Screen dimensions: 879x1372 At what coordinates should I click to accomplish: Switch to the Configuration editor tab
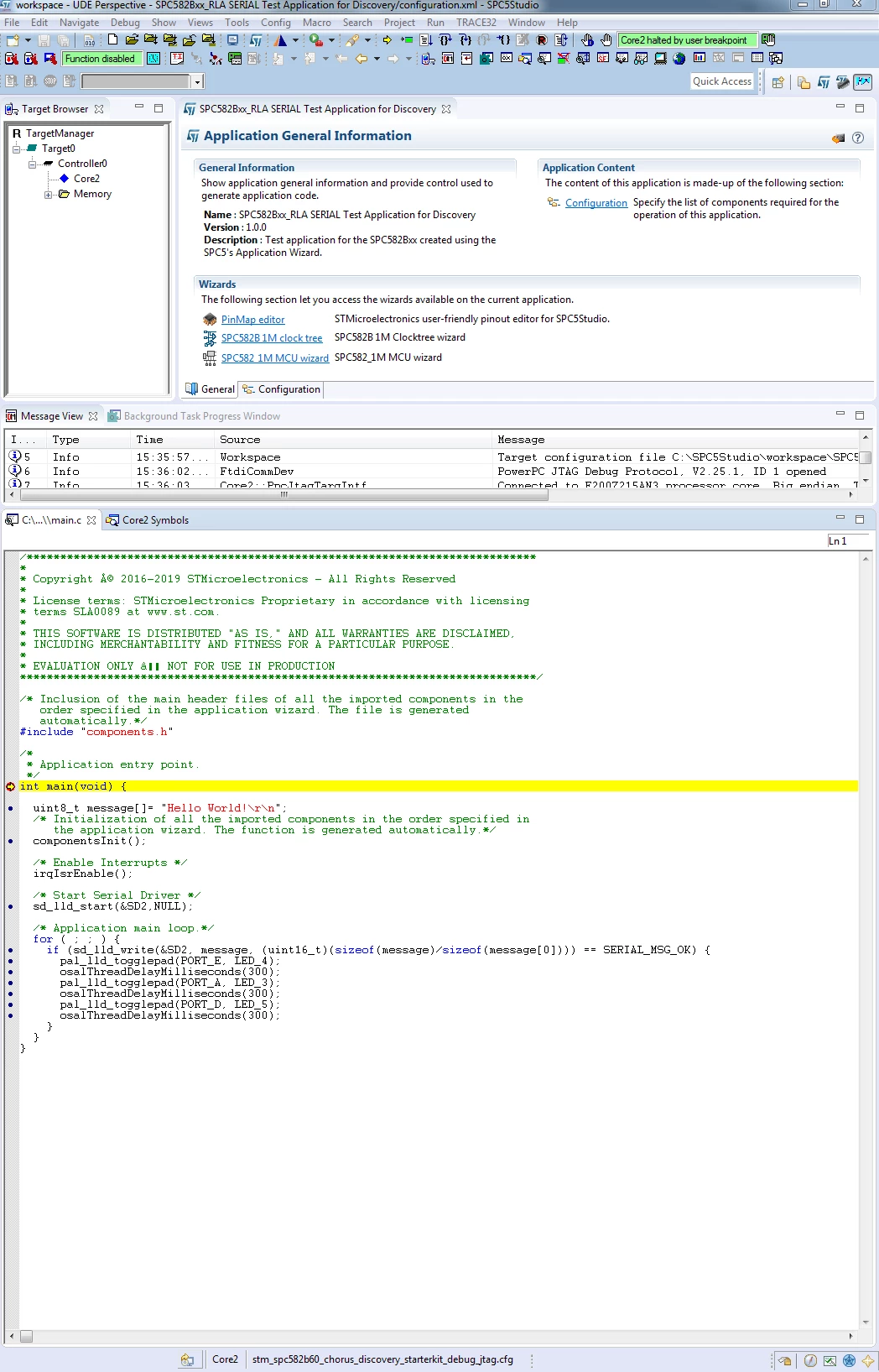coord(282,389)
